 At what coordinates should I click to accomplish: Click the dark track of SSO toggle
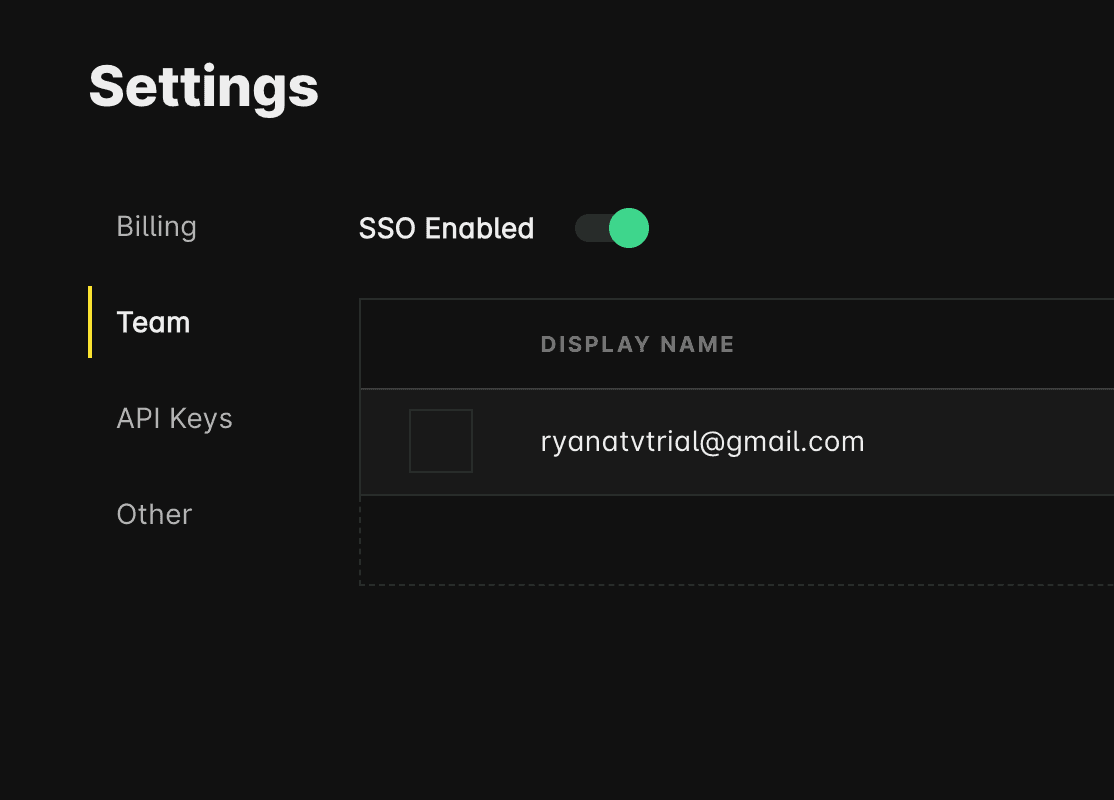590,228
